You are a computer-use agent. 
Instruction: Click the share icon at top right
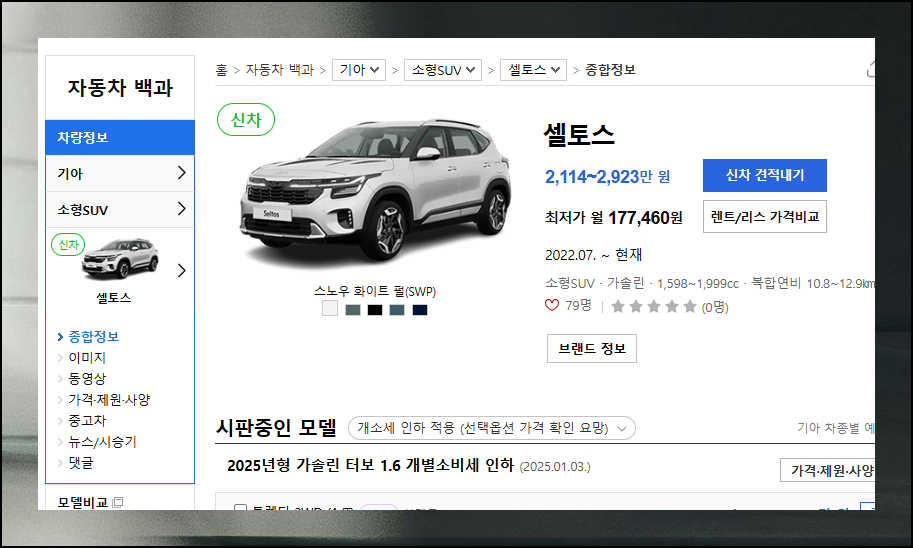[870, 69]
